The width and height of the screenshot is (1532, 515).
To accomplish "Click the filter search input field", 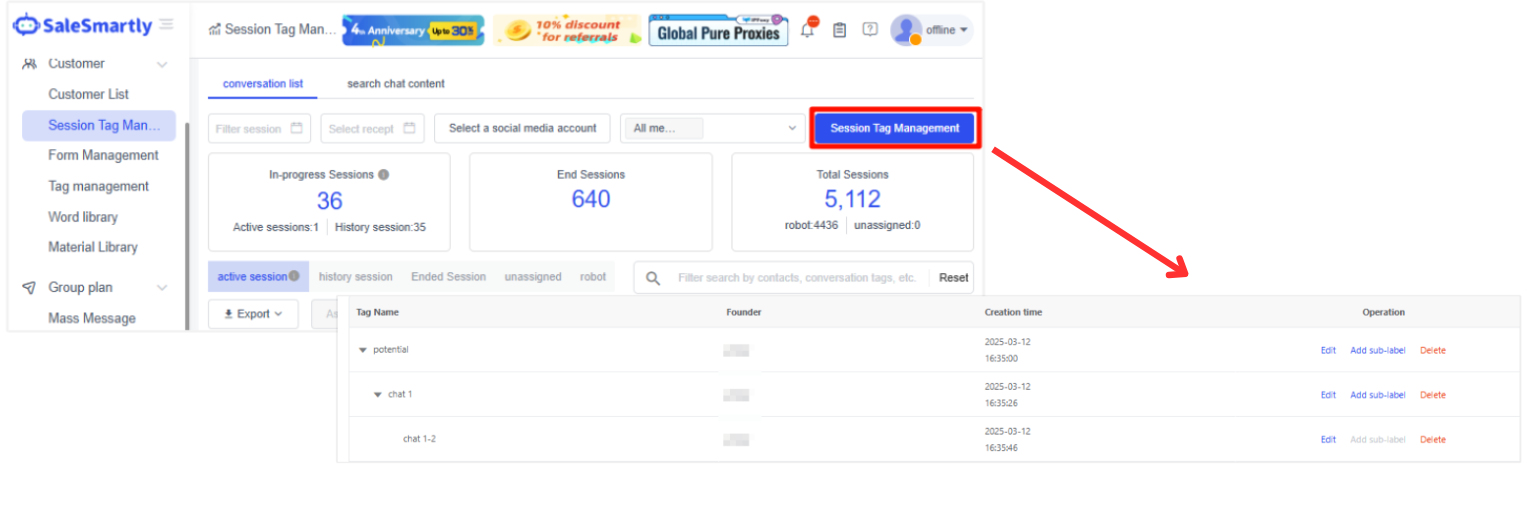I will [x=796, y=278].
